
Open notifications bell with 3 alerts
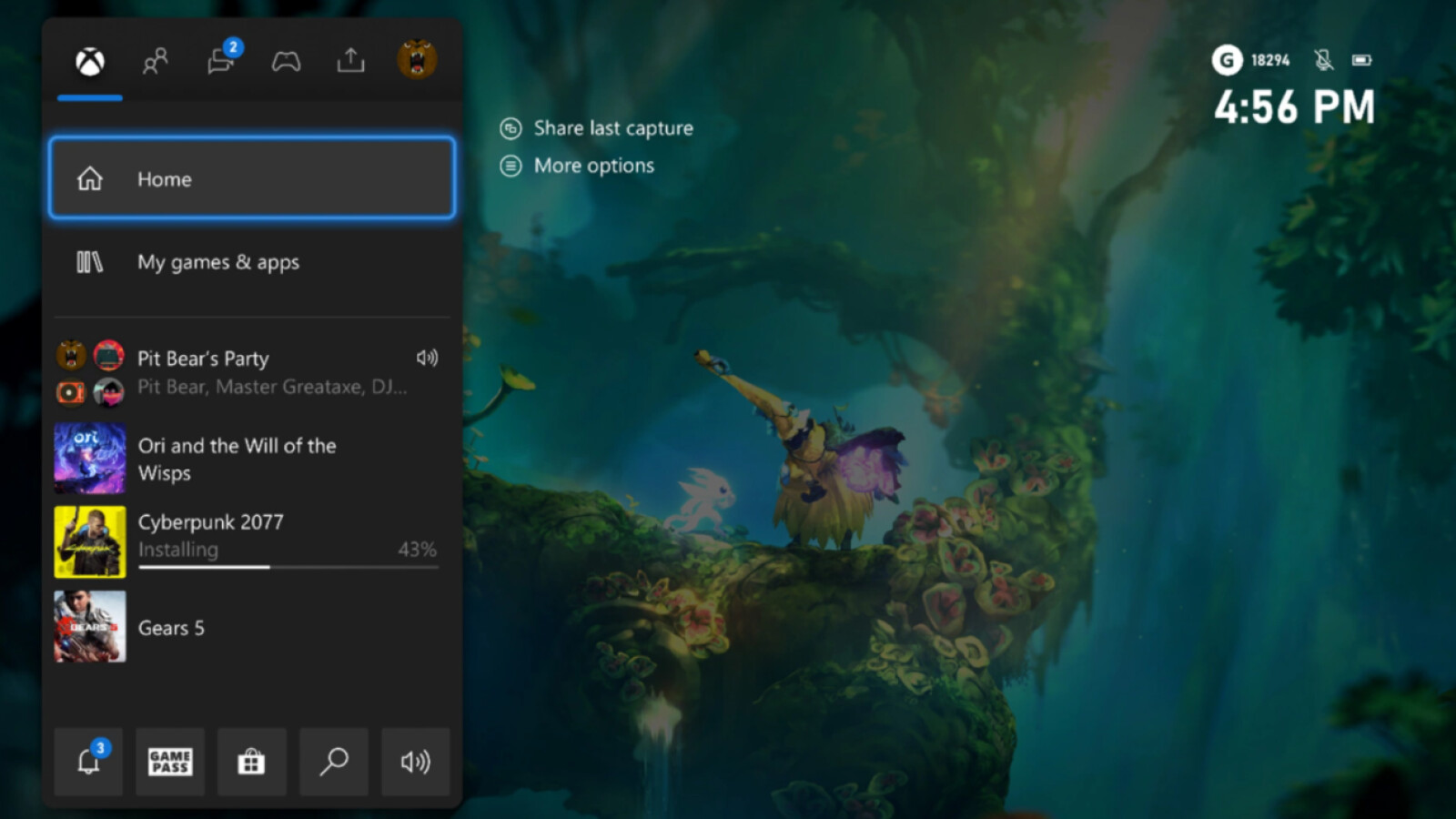pos(88,762)
